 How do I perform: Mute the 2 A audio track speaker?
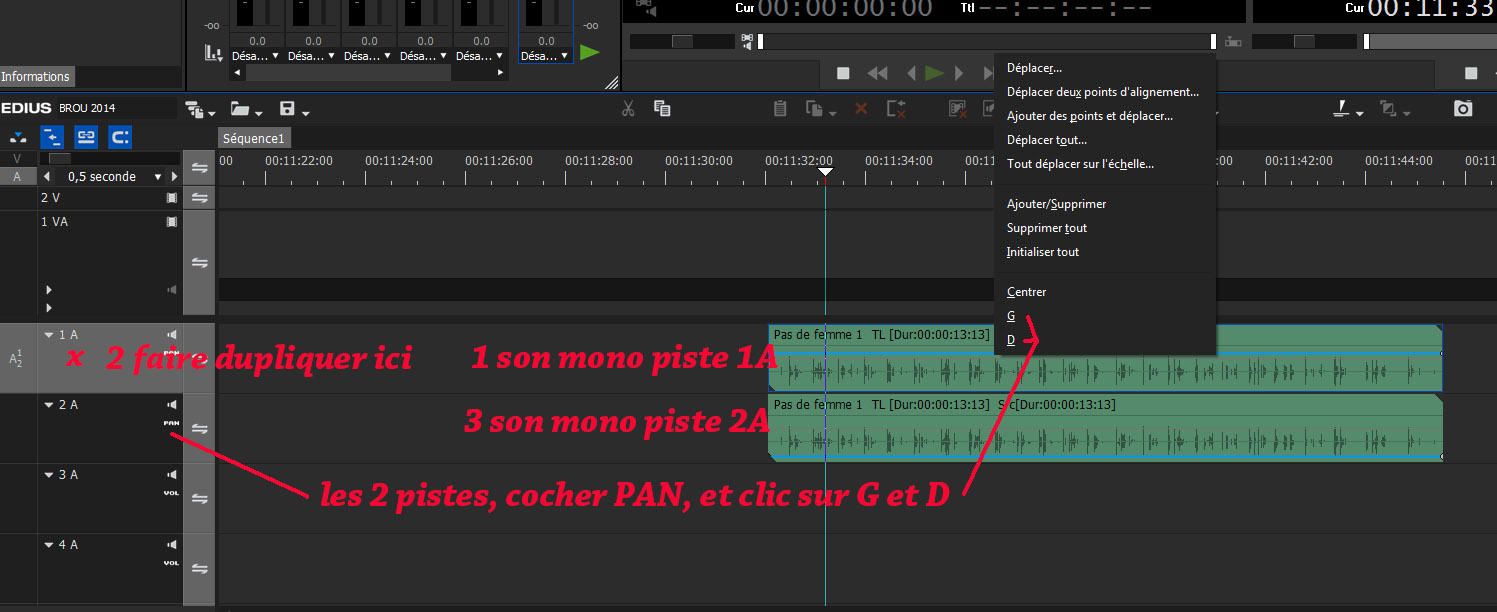(172, 405)
